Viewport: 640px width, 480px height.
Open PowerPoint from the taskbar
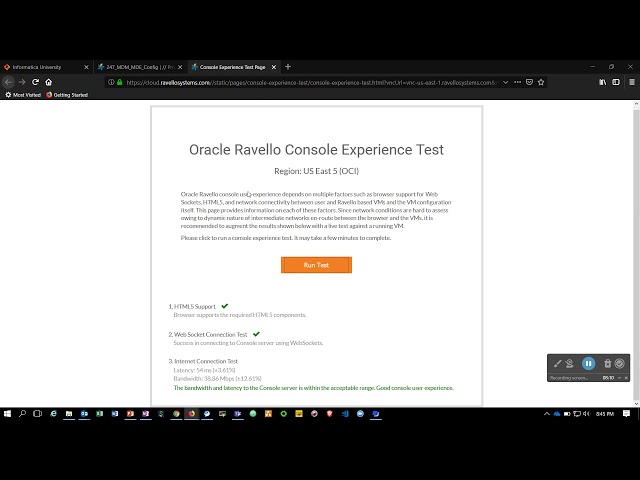click(x=130, y=413)
